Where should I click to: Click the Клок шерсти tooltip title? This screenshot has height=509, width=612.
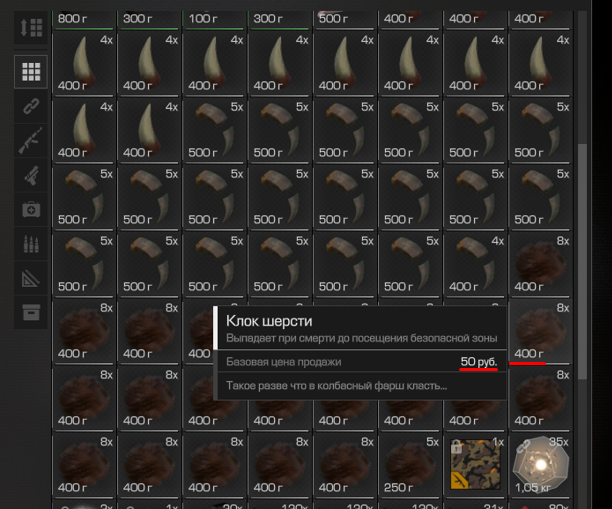point(269,321)
